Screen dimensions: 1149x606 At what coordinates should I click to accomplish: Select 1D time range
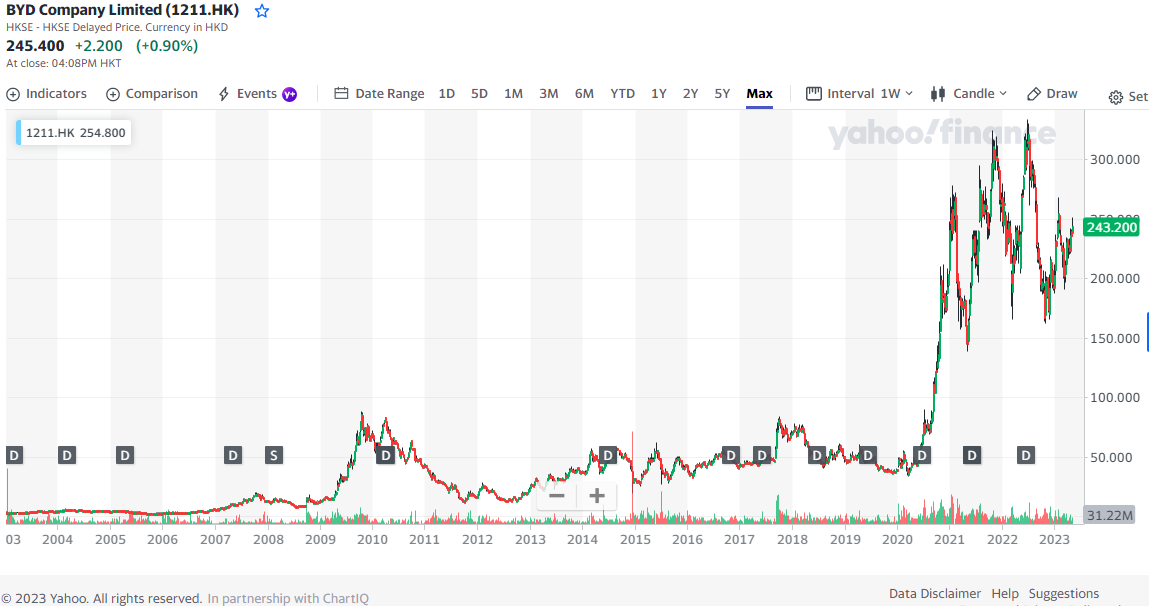(x=446, y=94)
